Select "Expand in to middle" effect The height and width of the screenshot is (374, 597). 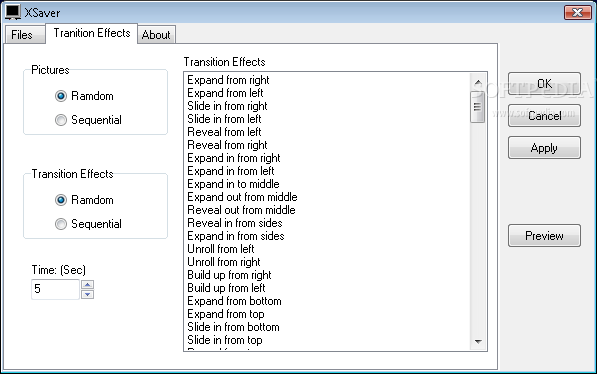[x=233, y=184]
